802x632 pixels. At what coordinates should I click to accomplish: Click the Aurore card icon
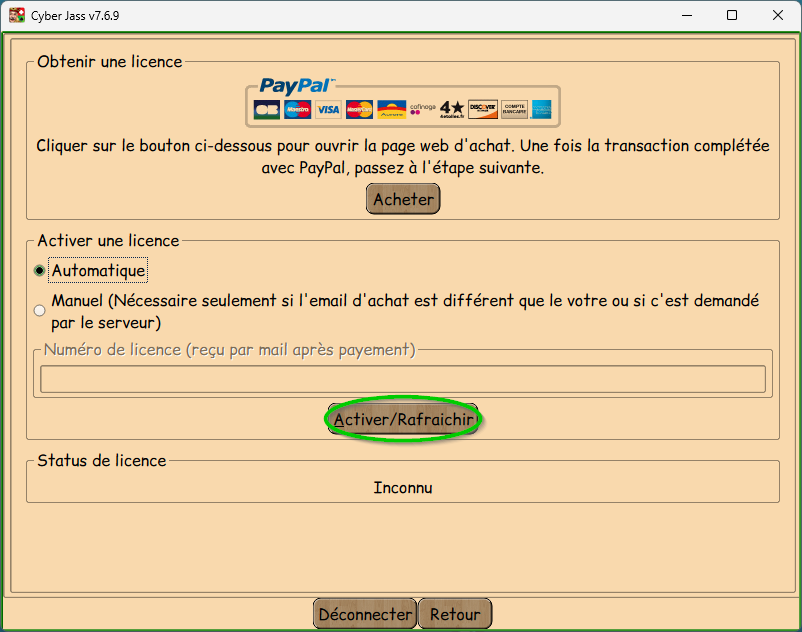pyautogui.click(x=392, y=109)
